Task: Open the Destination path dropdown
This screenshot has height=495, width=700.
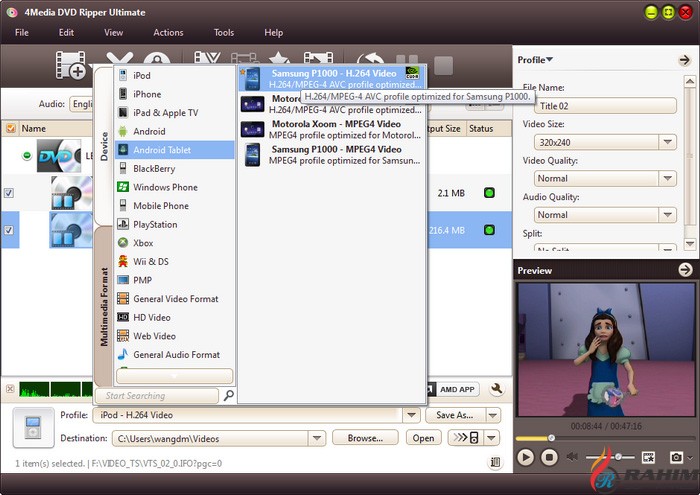Action: point(318,438)
